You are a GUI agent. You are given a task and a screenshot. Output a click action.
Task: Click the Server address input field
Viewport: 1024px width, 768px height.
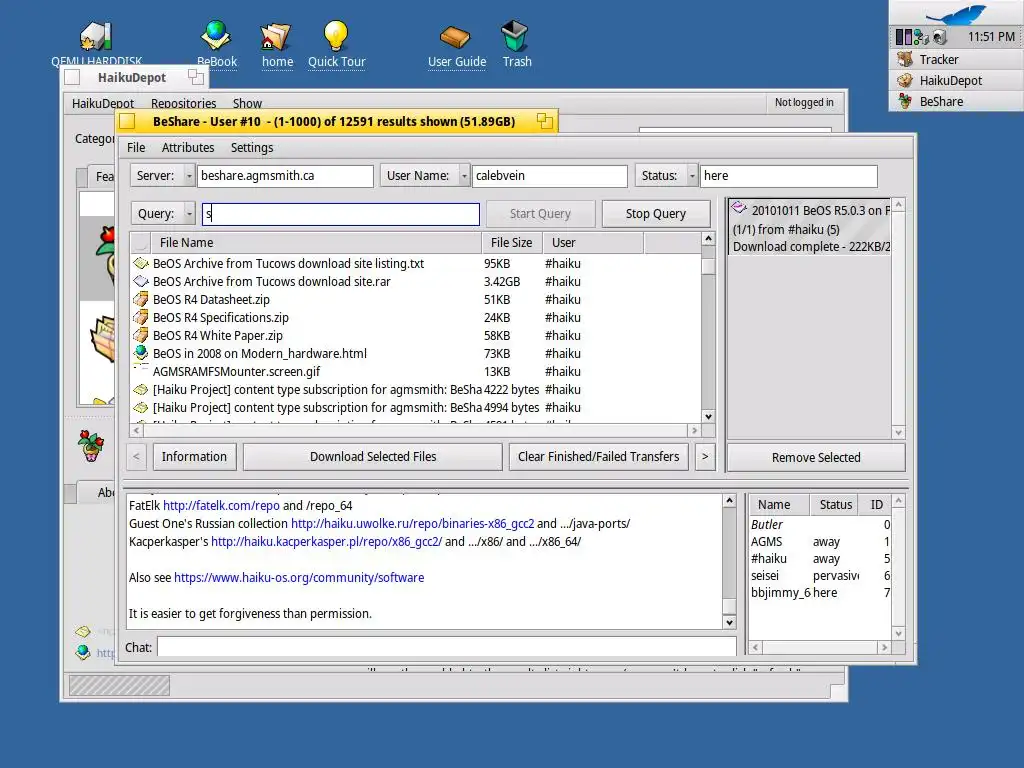[285, 176]
